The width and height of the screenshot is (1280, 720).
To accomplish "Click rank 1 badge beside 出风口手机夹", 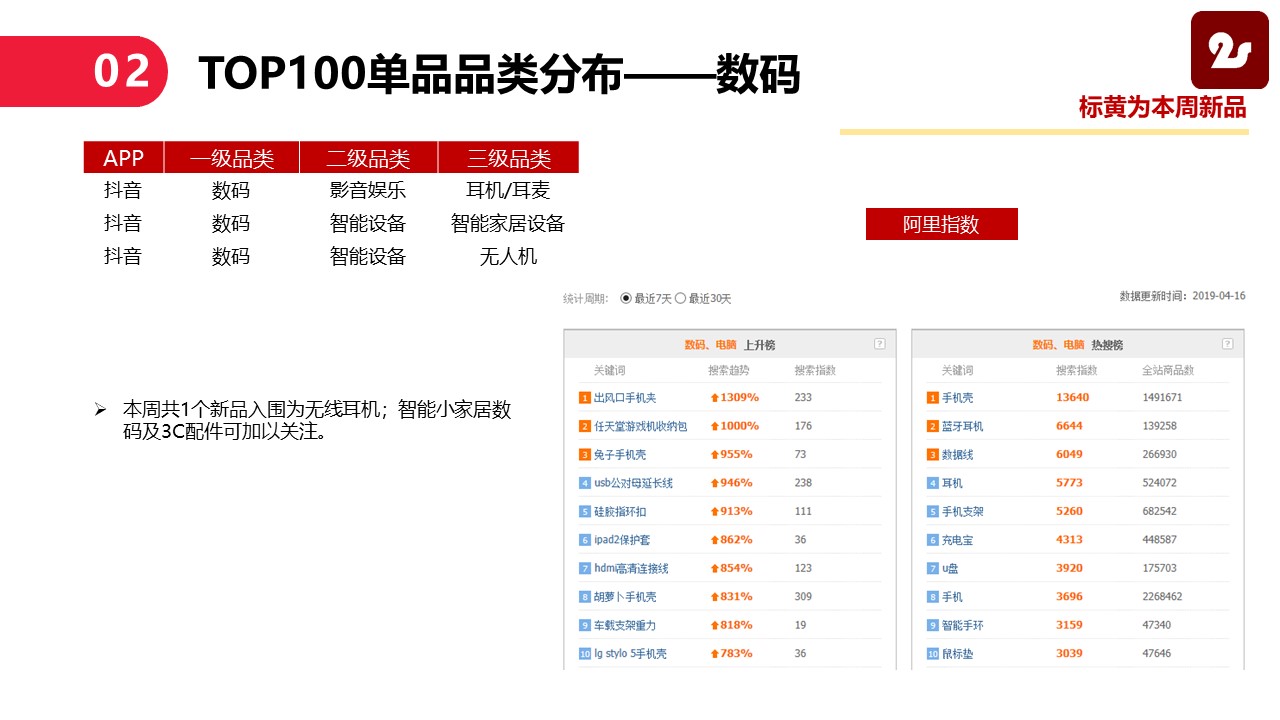I will click(x=585, y=398).
